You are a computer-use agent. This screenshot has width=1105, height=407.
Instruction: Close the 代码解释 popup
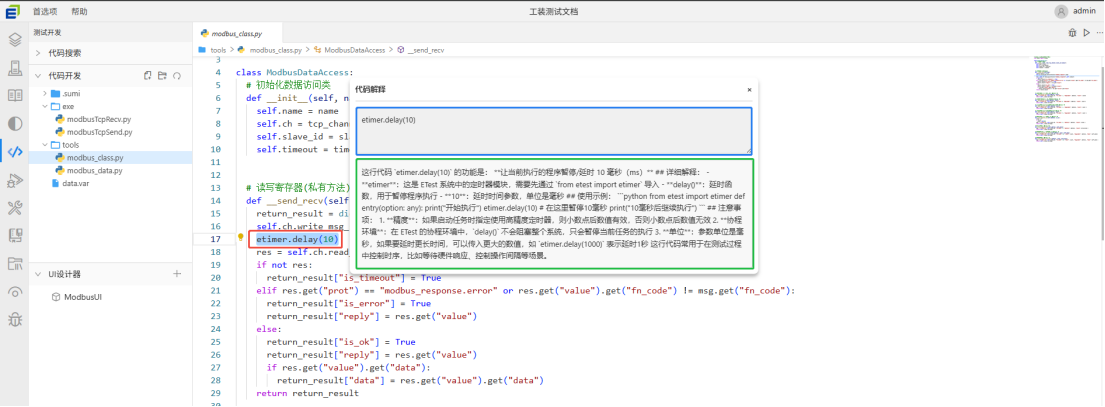pyautogui.click(x=749, y=90)
